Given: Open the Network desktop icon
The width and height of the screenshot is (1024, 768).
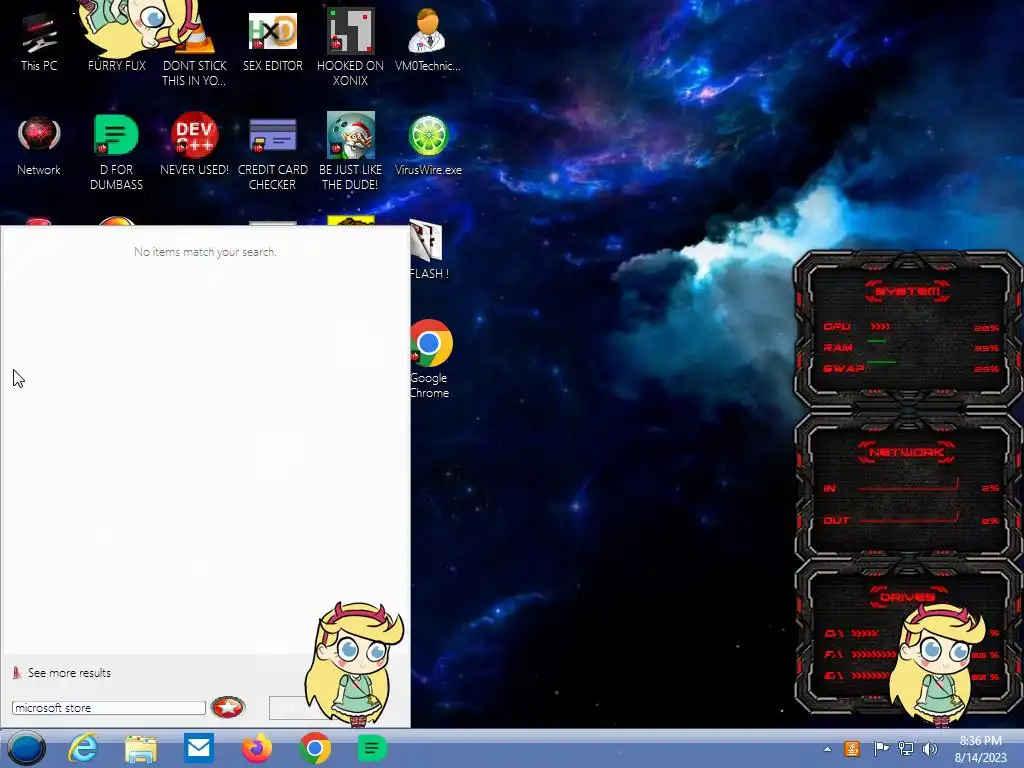Looking at the screenshot, I should (39, 146).
